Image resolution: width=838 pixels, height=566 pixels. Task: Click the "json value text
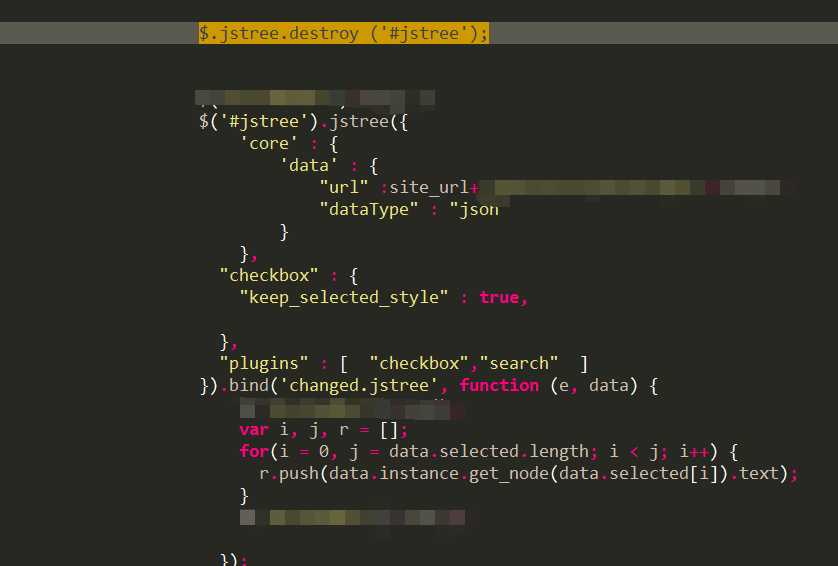pyautogui.click(x=474, y=210)
